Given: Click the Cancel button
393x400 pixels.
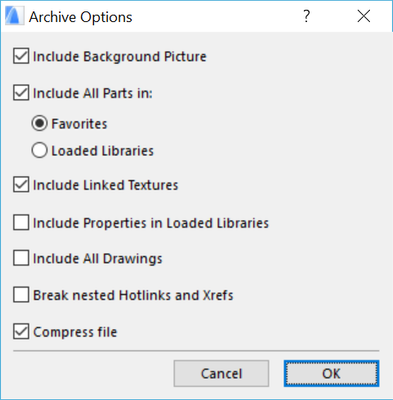Looking at the screenshot, I should pyautogui.click(x=221, y=373).
